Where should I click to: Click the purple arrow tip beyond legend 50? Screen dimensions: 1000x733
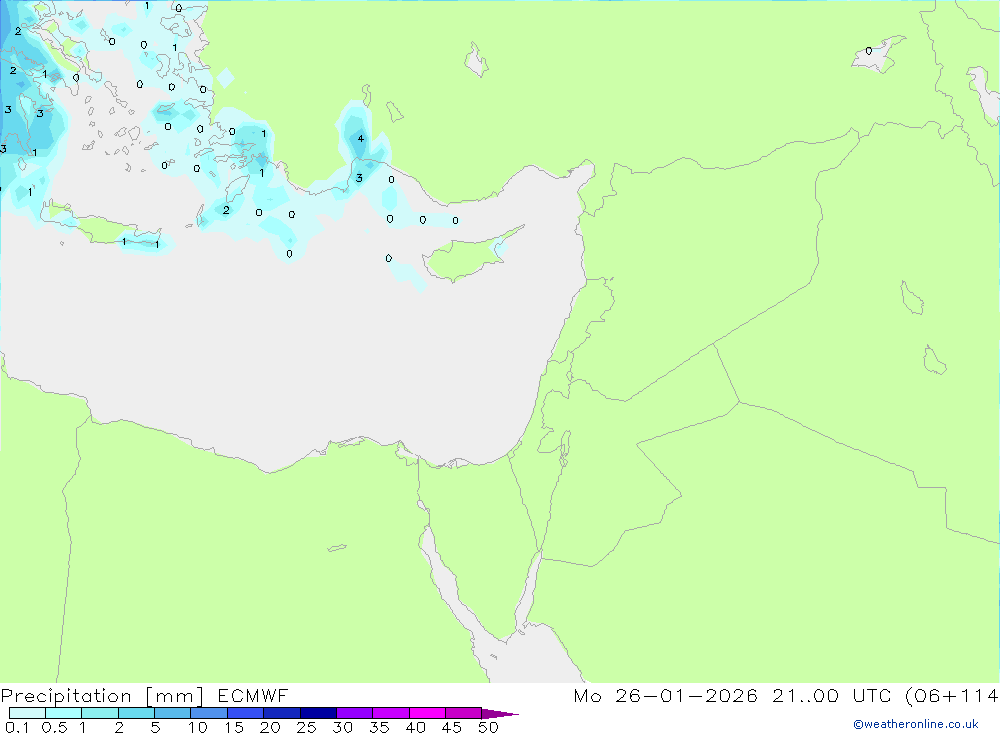[x=499, y=714]
